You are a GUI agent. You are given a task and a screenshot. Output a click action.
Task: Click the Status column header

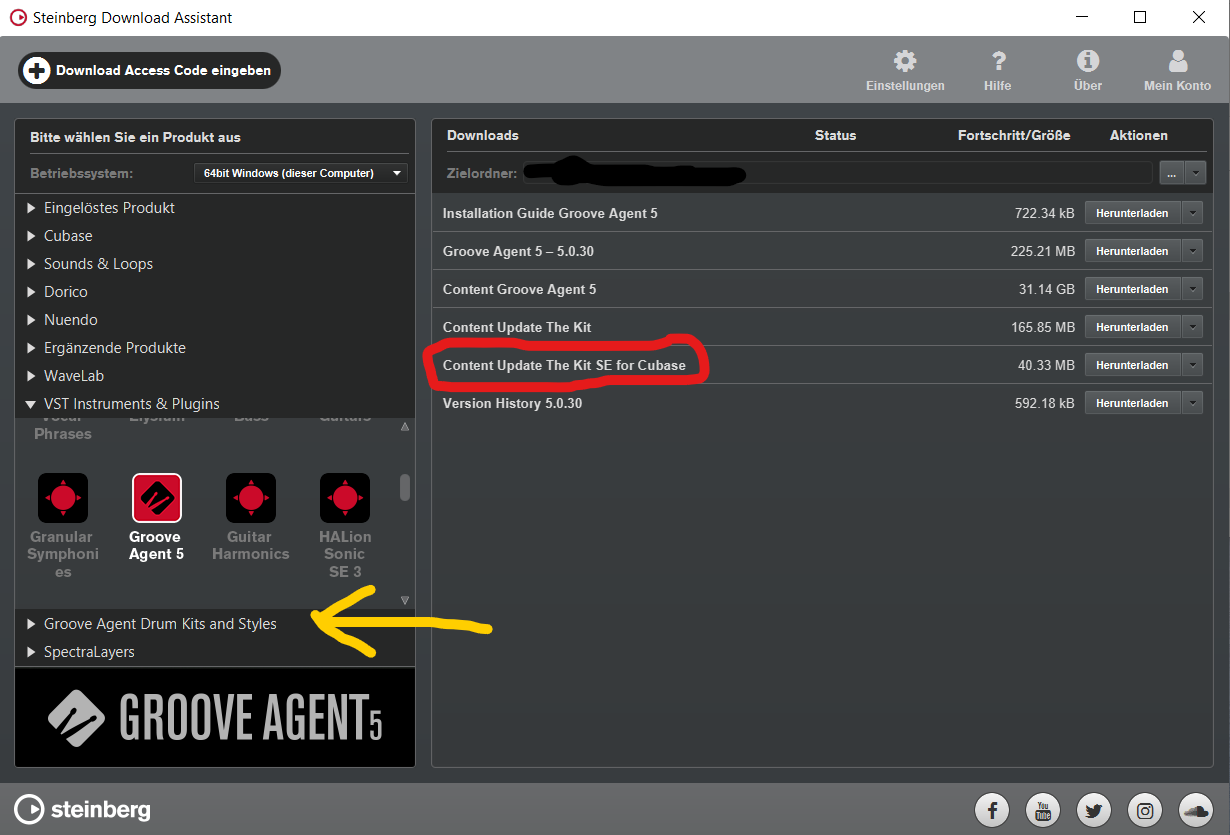click(835, 135)
